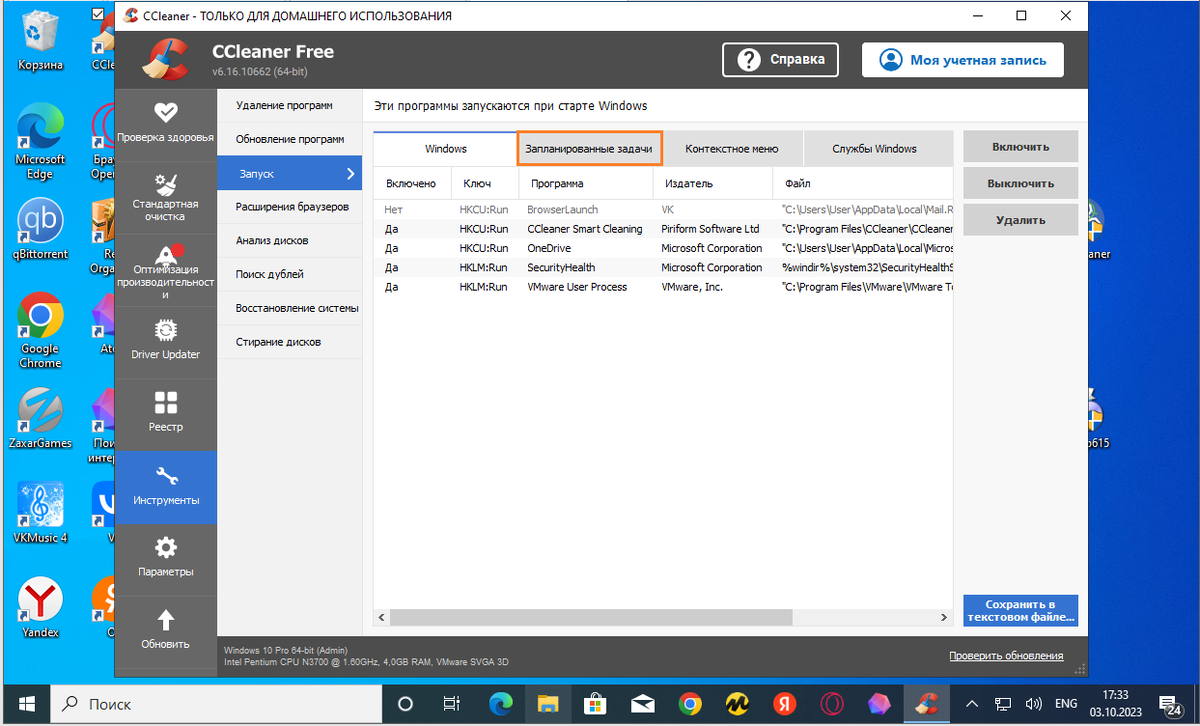This screenshot has width=1200, height=726.
Task: Select the Запуск menu item
Action: [x=289, y=173]
